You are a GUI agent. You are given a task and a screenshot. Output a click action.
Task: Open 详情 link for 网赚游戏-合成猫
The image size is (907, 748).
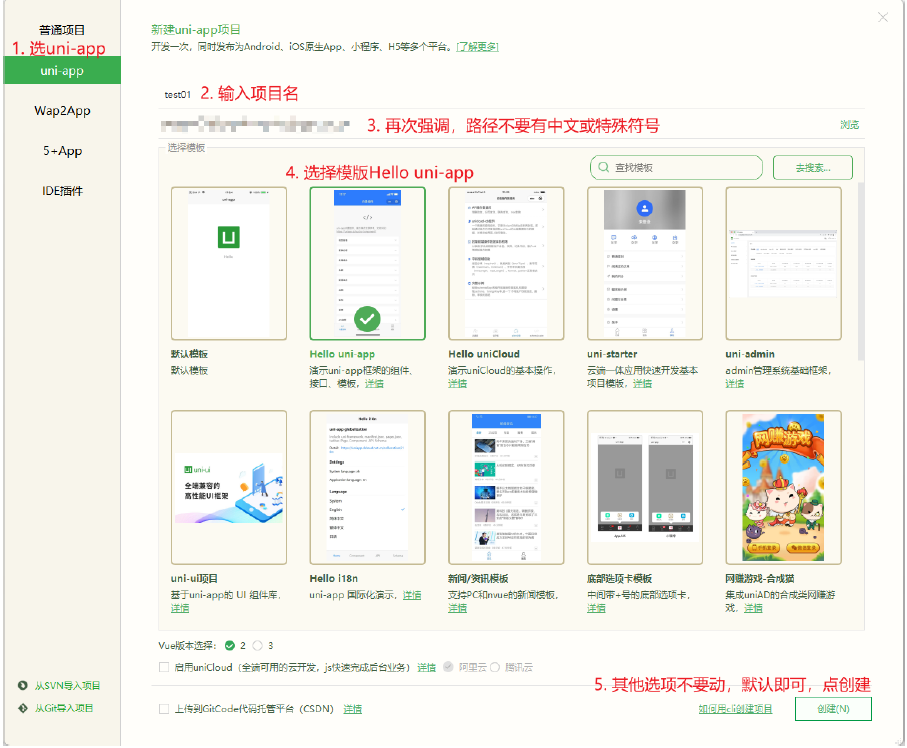(x=753, y=608)
